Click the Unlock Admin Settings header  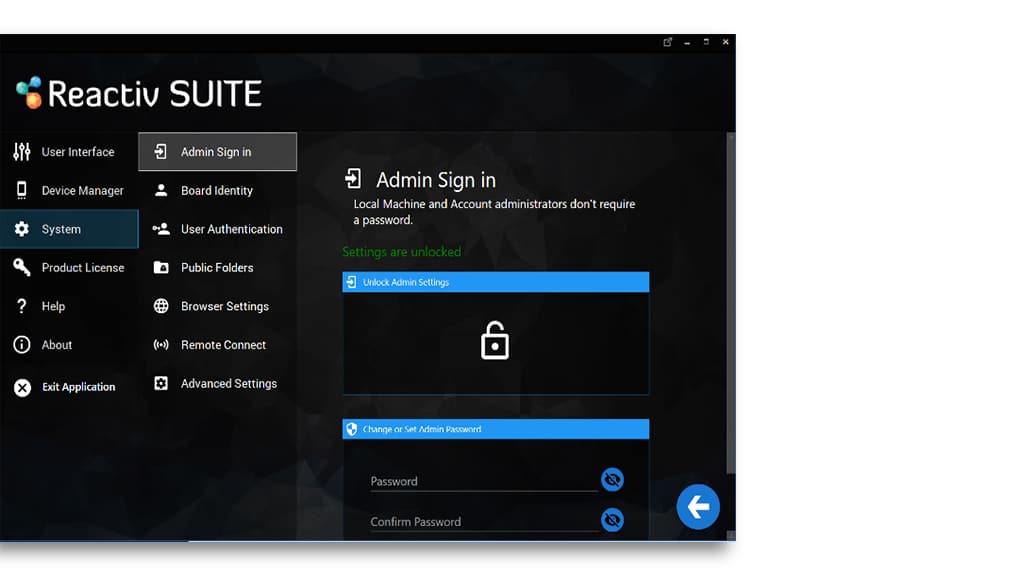[x=496, y=282]
